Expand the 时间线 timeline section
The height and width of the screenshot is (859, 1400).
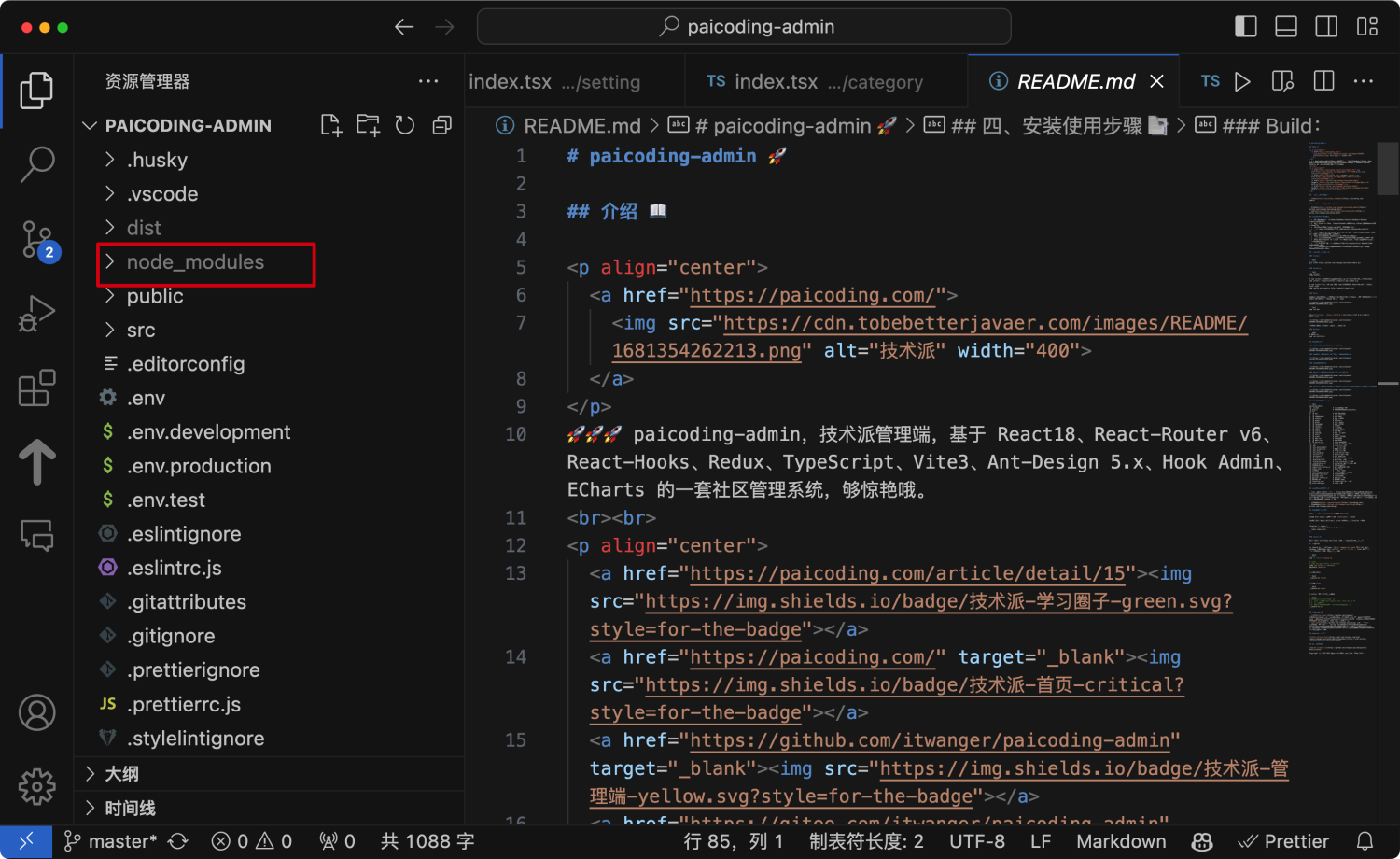269,809
